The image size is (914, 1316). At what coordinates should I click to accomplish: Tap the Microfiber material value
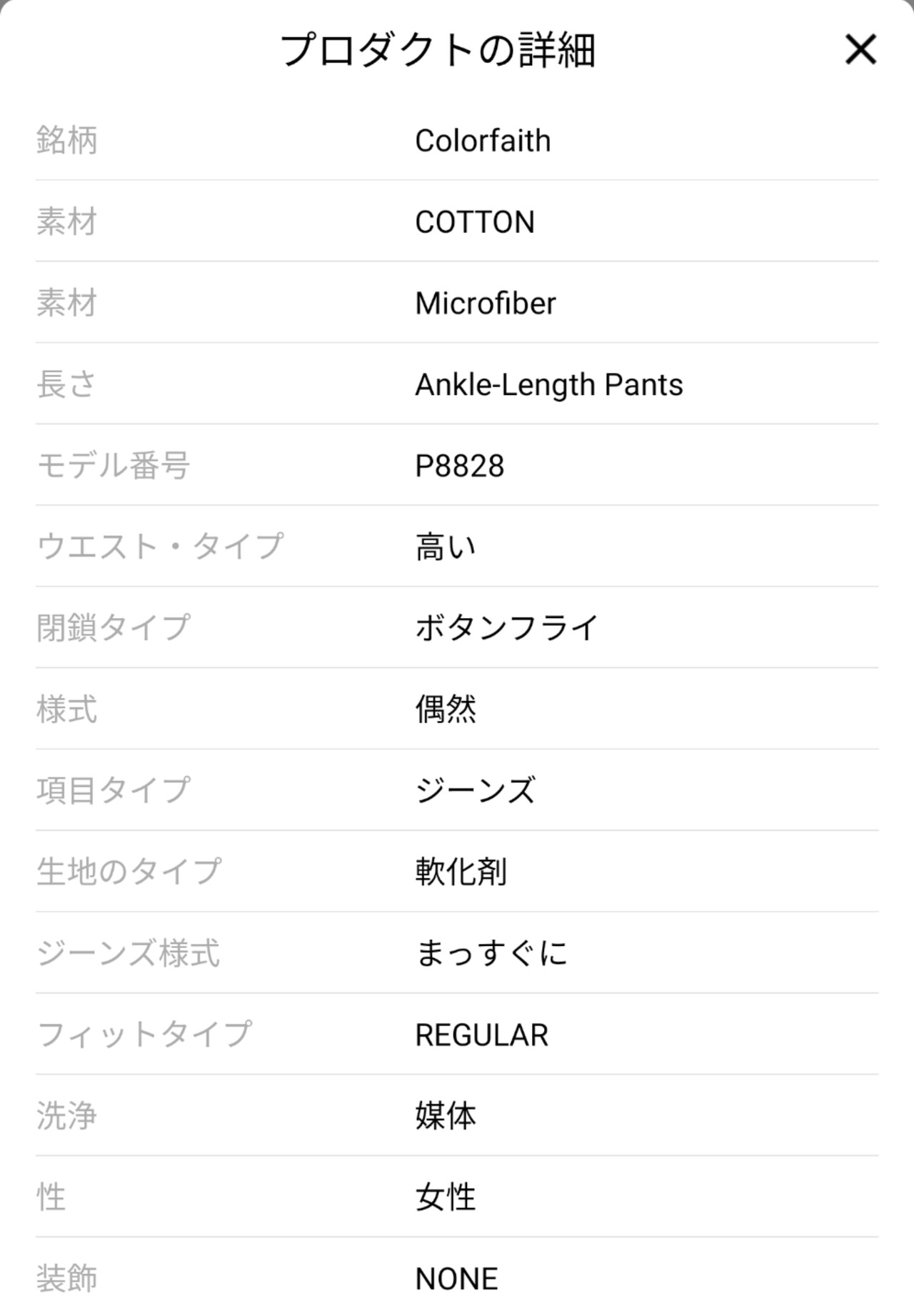point(485,304)
